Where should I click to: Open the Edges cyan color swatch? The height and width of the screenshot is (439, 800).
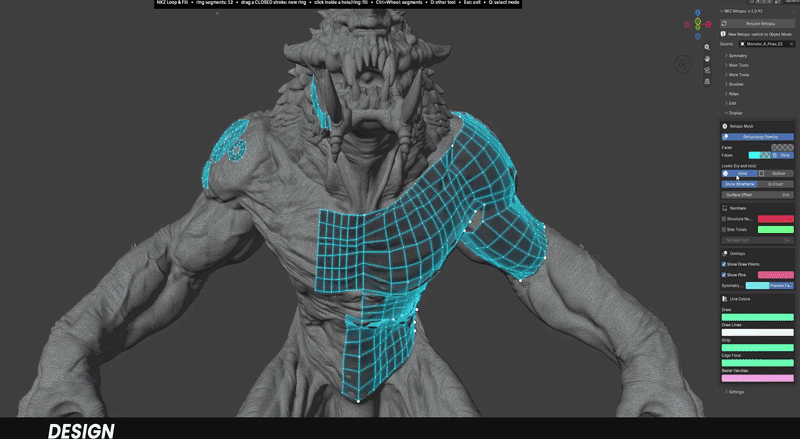coord(760,155)
